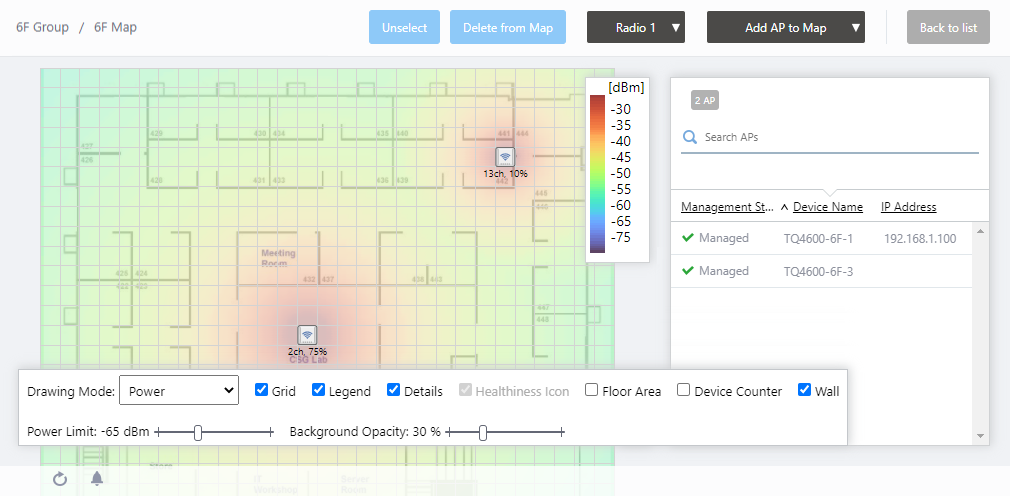Open the notifications bell icon
Image resolution: width=1010 pixels, height=496 pixels.
pyautogui.click(x=97, y=478)
